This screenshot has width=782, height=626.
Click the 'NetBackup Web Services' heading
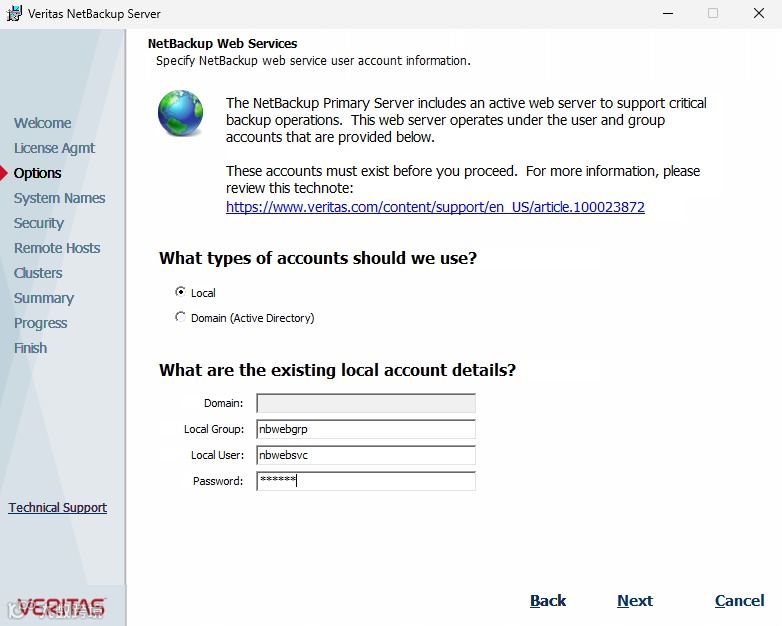point(222,43)
